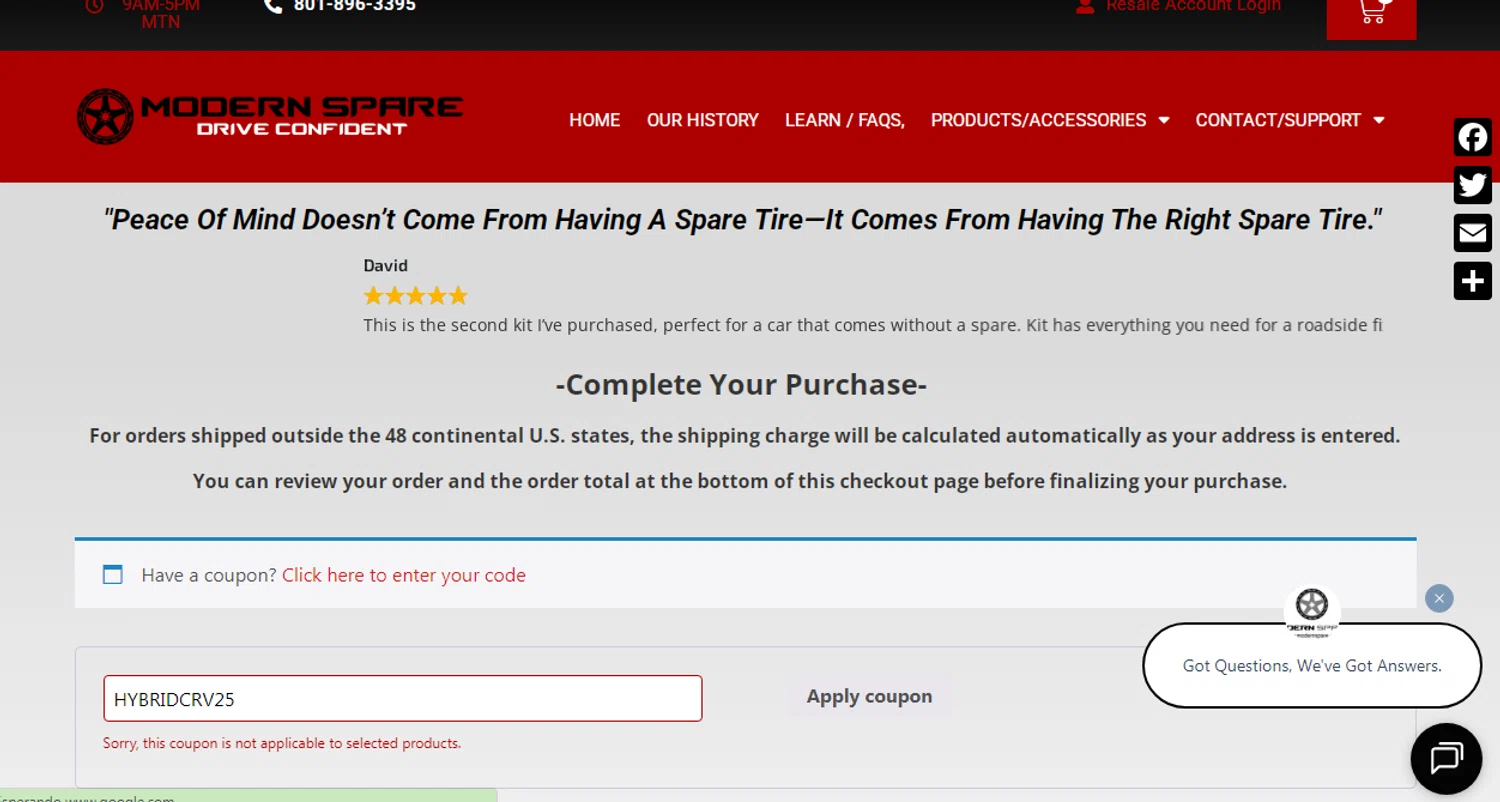Screen dimensions: 1500x802
Task: Click the 48 continental U.S. states shipping notice
Action: (745, 436)
